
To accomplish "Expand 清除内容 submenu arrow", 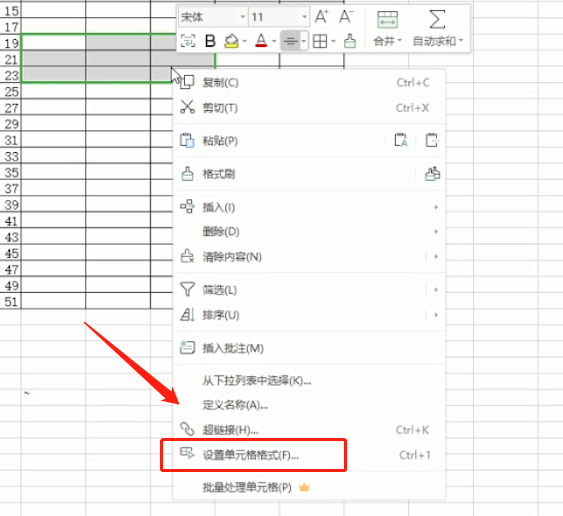I will coord(436,257).
